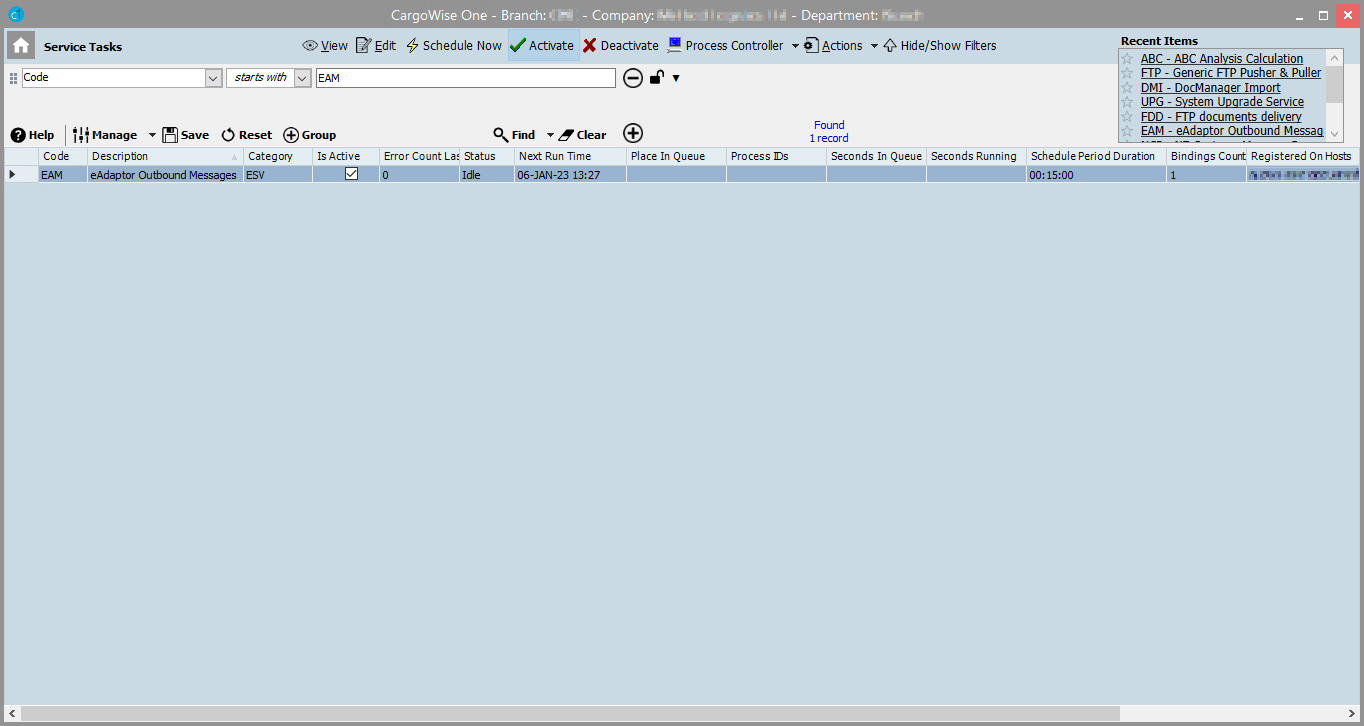This screenshot has width=1364, height=726.
Task: Click Hide/Show Filters
Action: (x=938, y=45)
